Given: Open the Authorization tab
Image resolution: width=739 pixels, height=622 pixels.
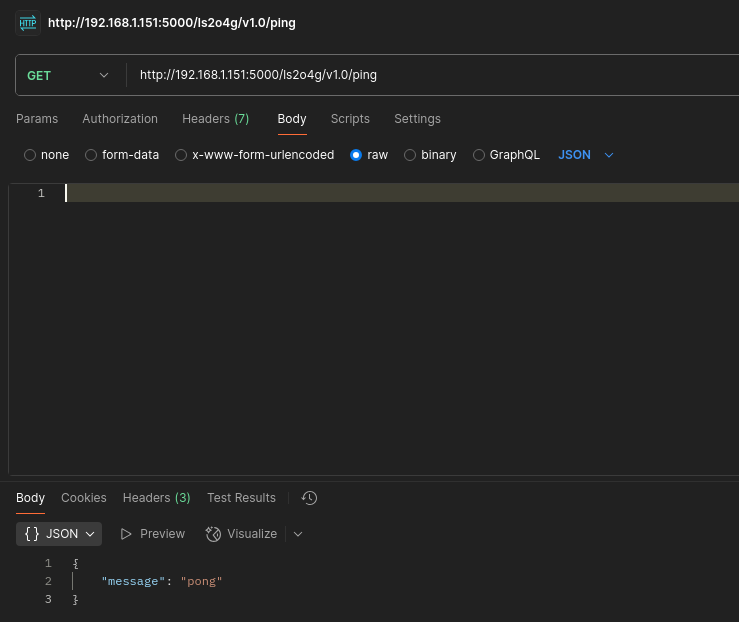Looking at the screenshot, I should click(120, 119).
